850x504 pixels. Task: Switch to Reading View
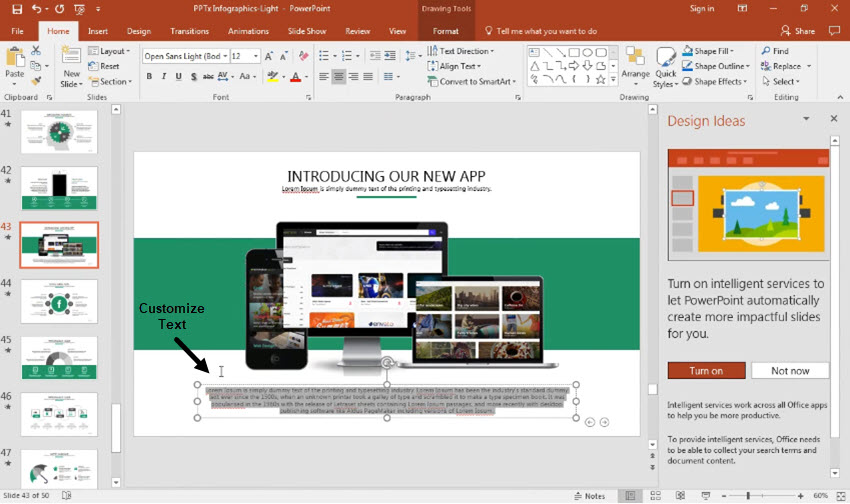680,496
